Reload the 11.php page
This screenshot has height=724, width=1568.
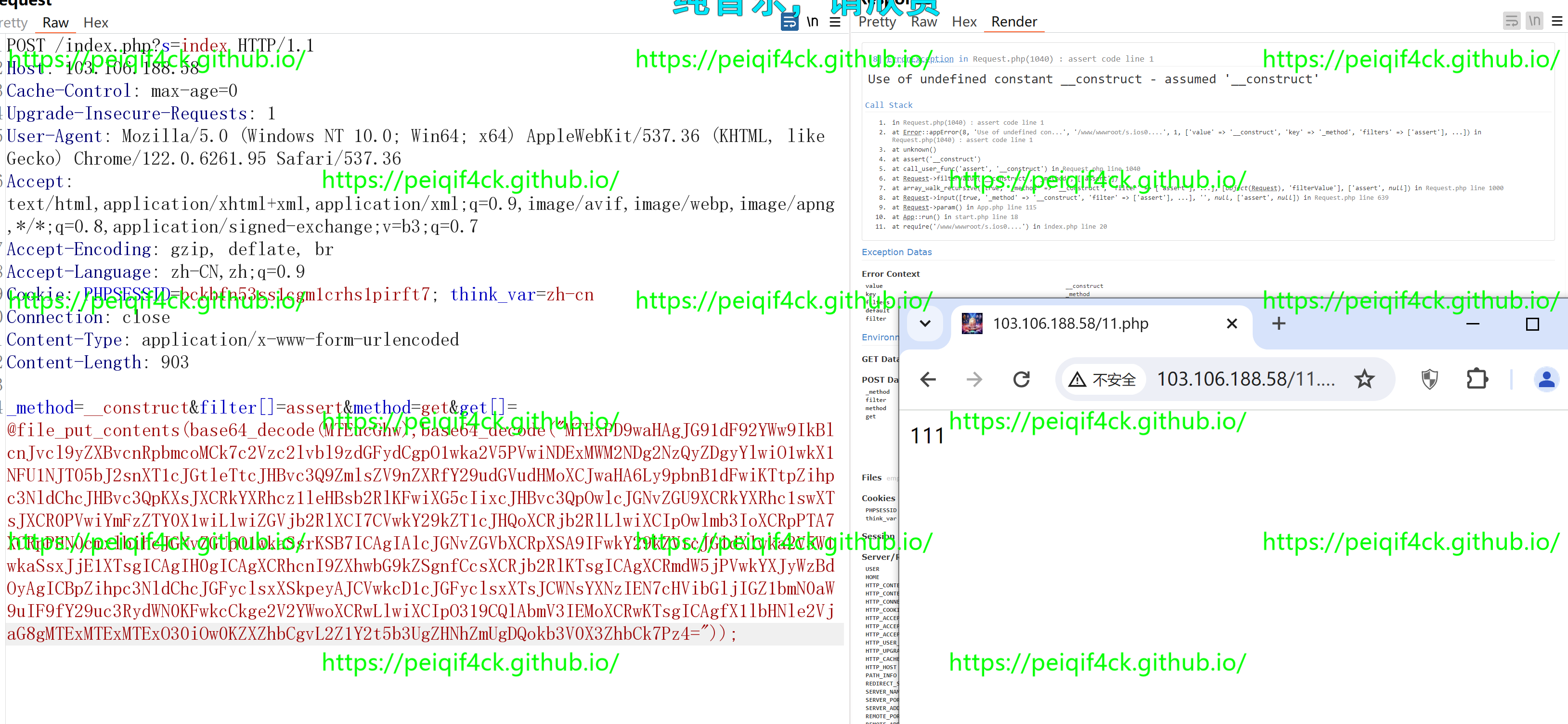1021,379
